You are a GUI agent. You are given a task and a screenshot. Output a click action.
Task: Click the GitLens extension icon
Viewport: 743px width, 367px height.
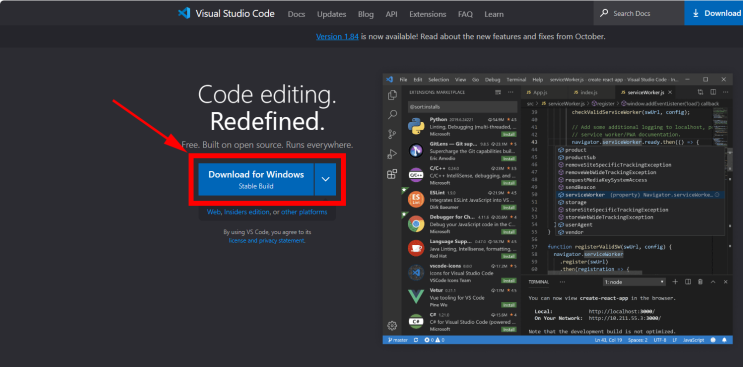(416, 150)
